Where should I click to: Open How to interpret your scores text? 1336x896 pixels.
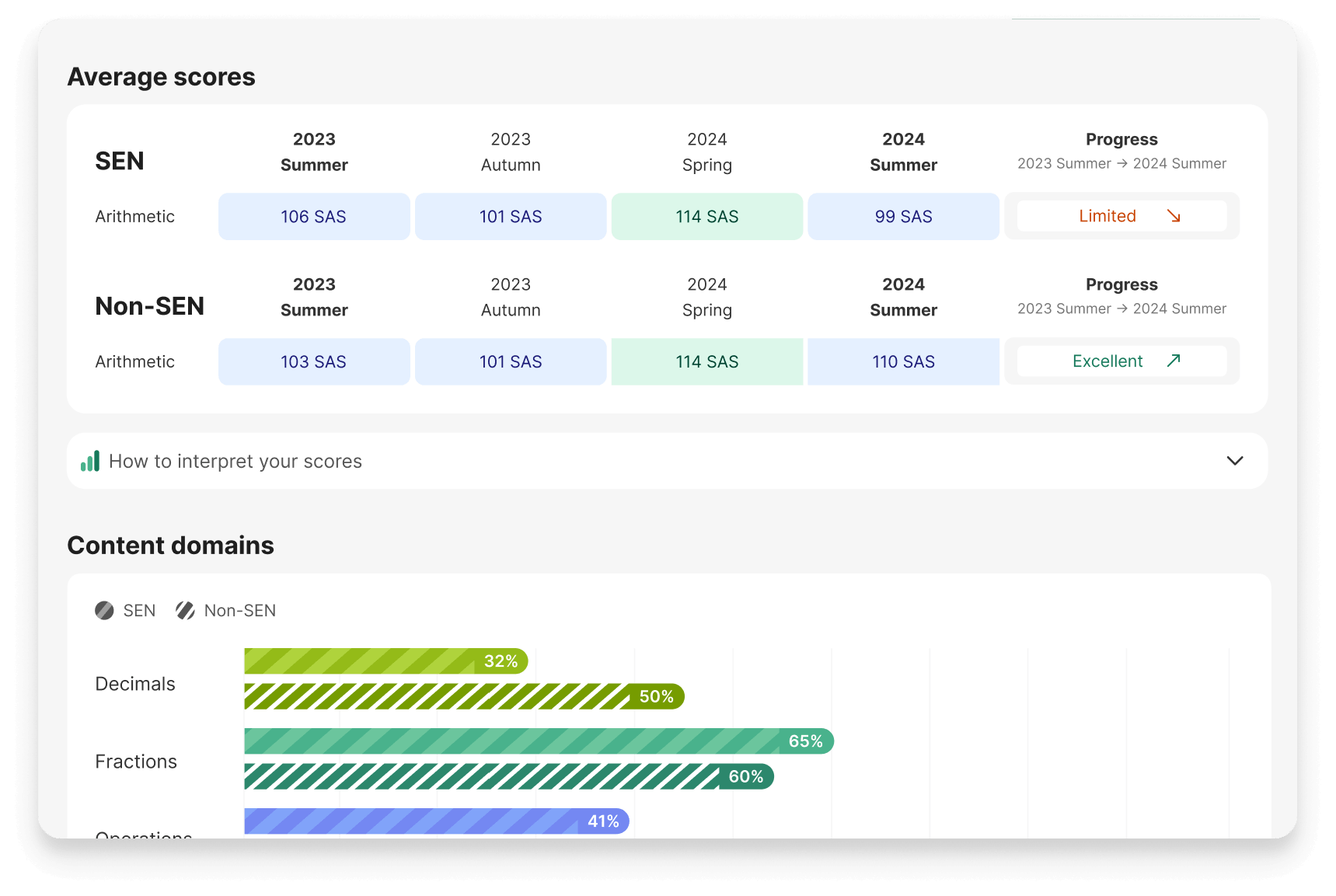pyautogui.click(x=235, y=461)
